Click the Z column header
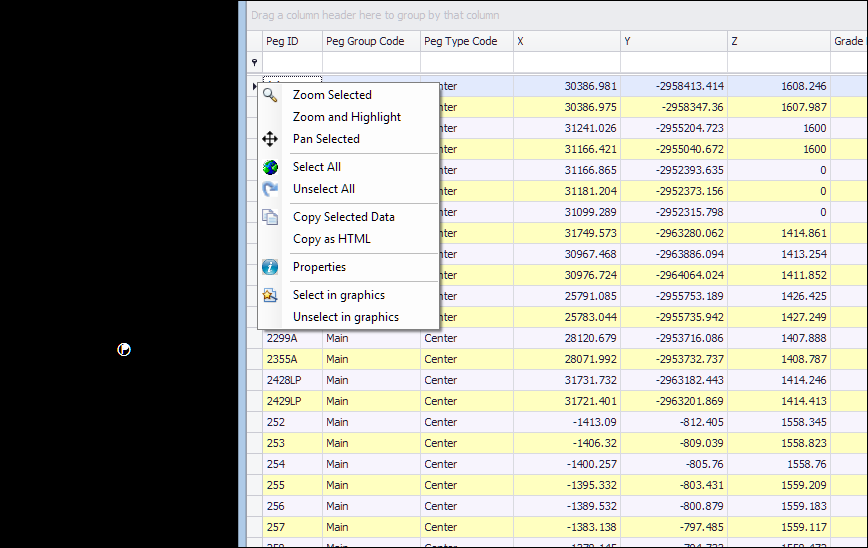This screenshot has width=868, height=548. pyautogui.click(x=778, y=41)
